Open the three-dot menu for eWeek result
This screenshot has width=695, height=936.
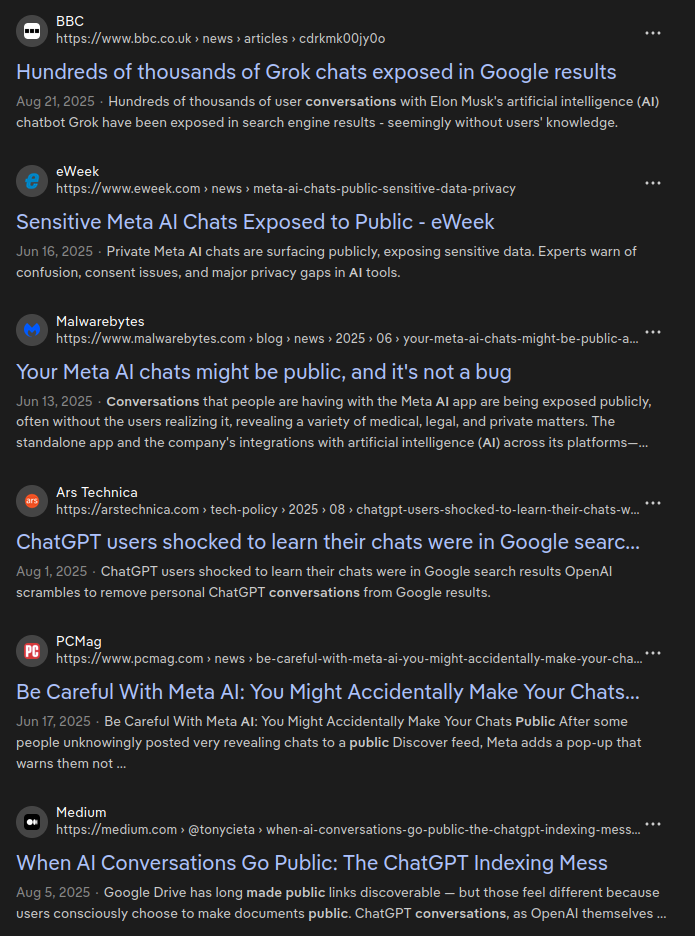pyautogui.click(x=653, y=183)
